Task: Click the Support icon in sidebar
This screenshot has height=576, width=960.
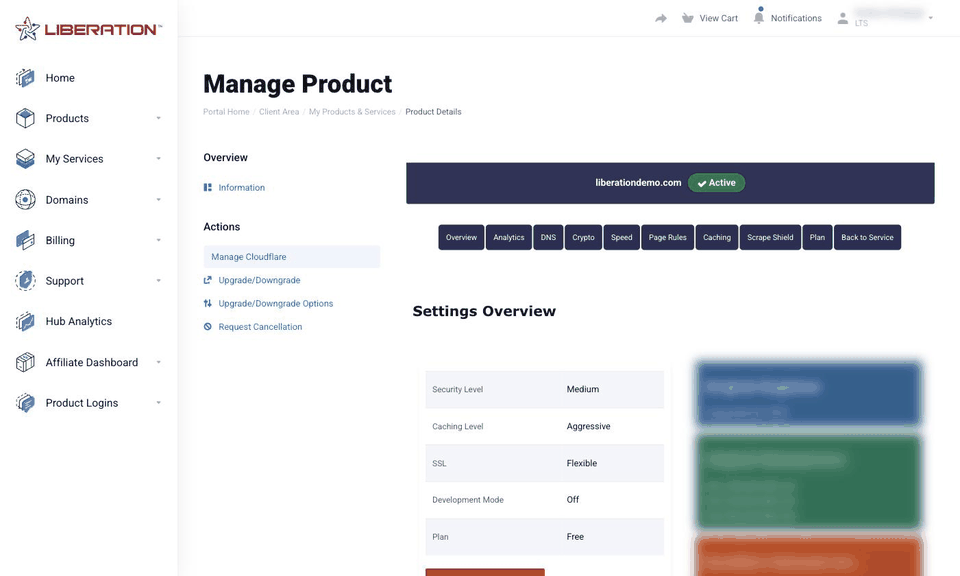Action: pos(25,280)
